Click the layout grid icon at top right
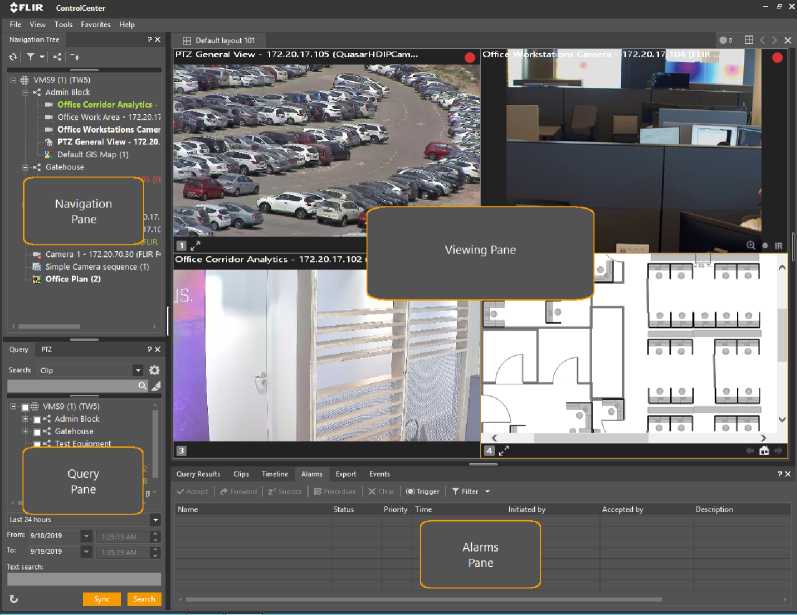This screenshot has height=615, width=797. 748,40
